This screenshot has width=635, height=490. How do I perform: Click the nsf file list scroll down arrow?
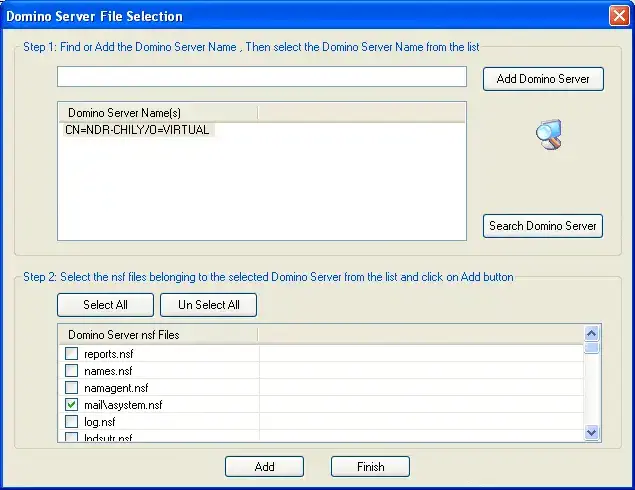point(591,432)
